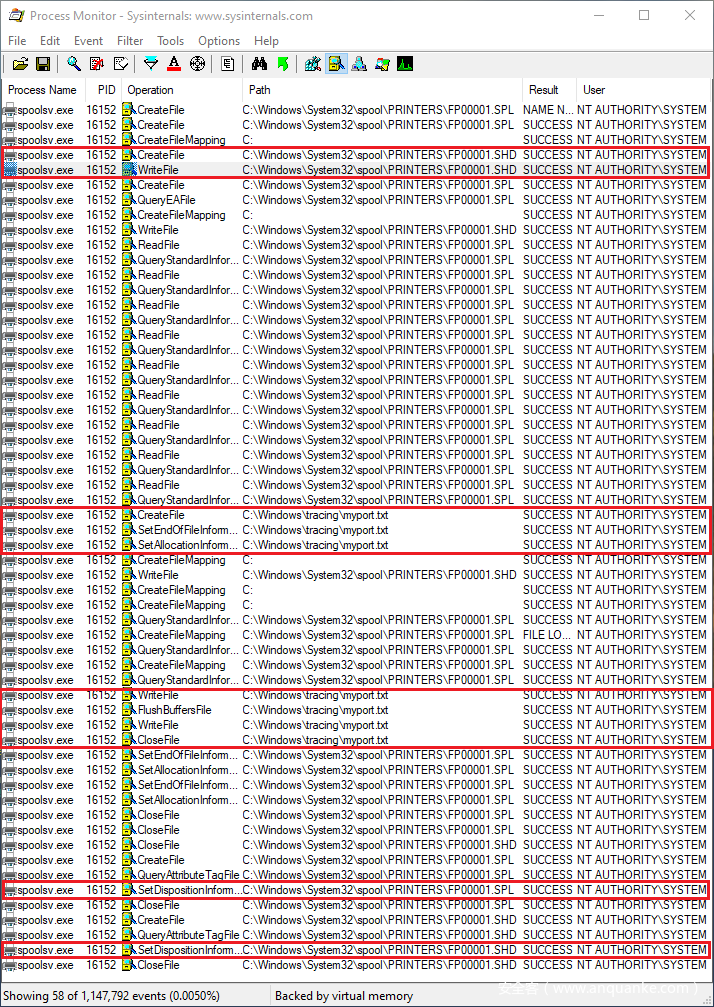Click the Path column header
This screenshot has height=1007, width=714.
click(x=383, y=90)
